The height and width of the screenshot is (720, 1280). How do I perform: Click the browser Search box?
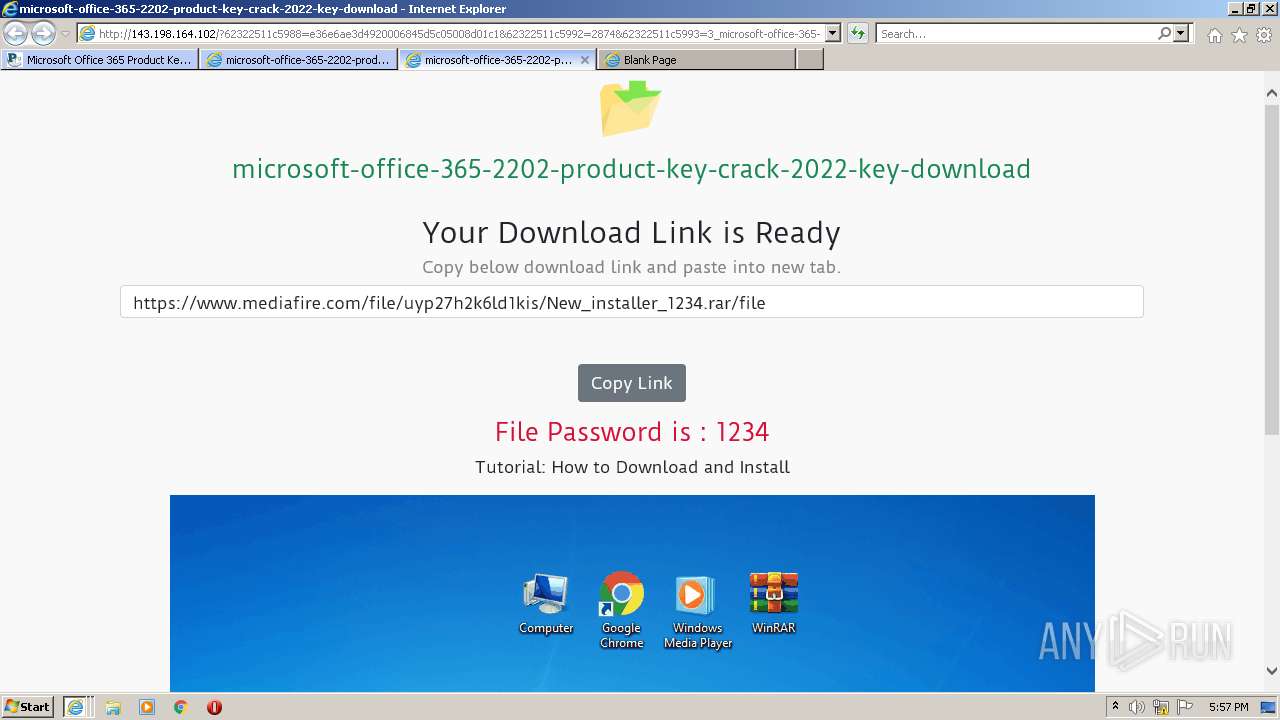click(x=1016, y=34)
